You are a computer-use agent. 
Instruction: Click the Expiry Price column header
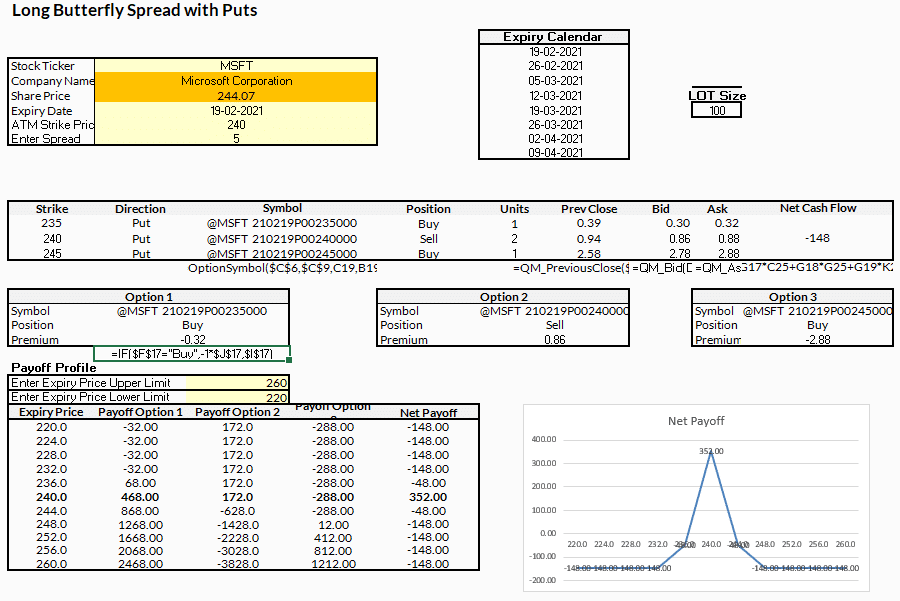click(51, 412)
